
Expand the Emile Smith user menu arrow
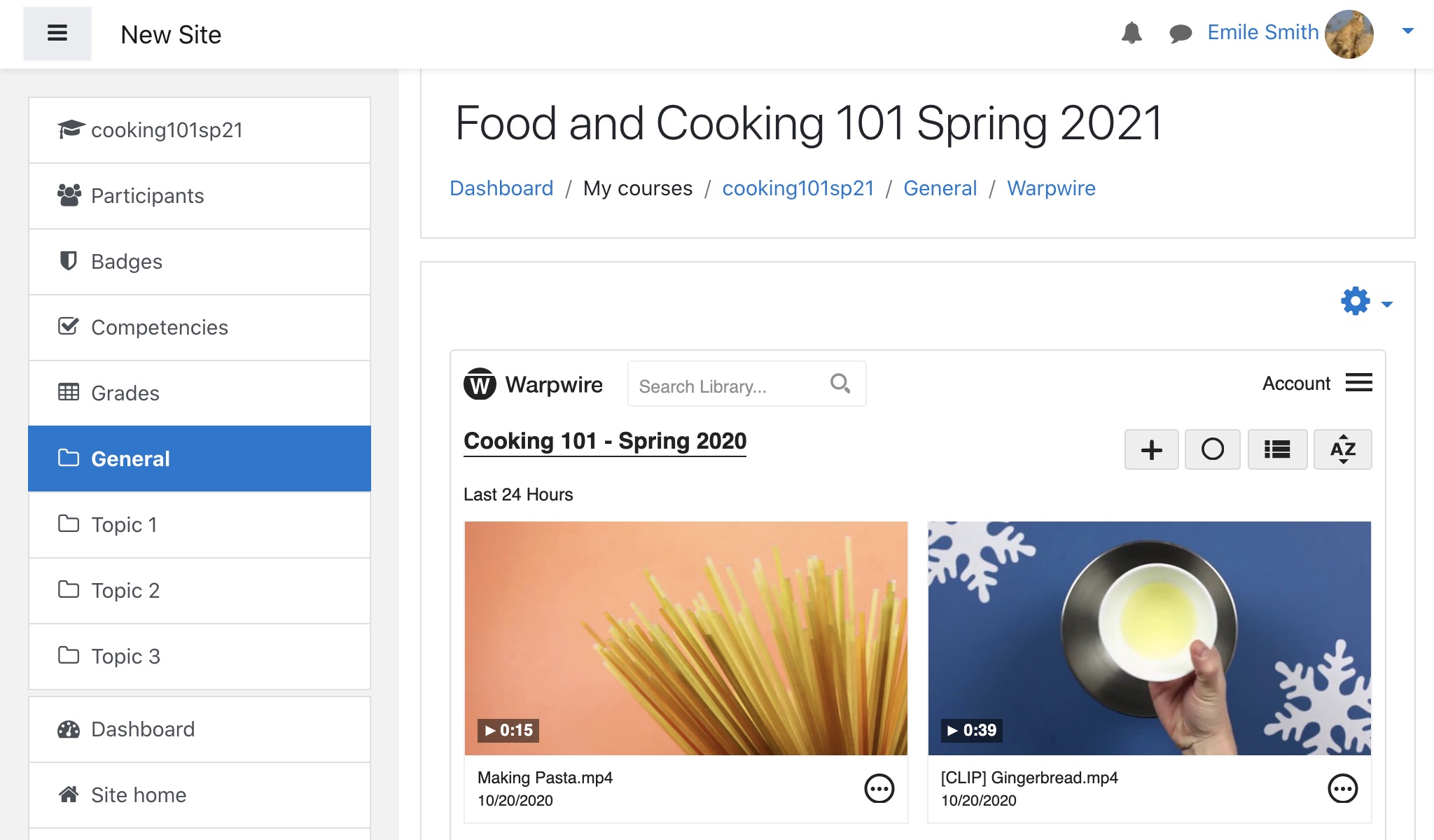coord(1407,31)
